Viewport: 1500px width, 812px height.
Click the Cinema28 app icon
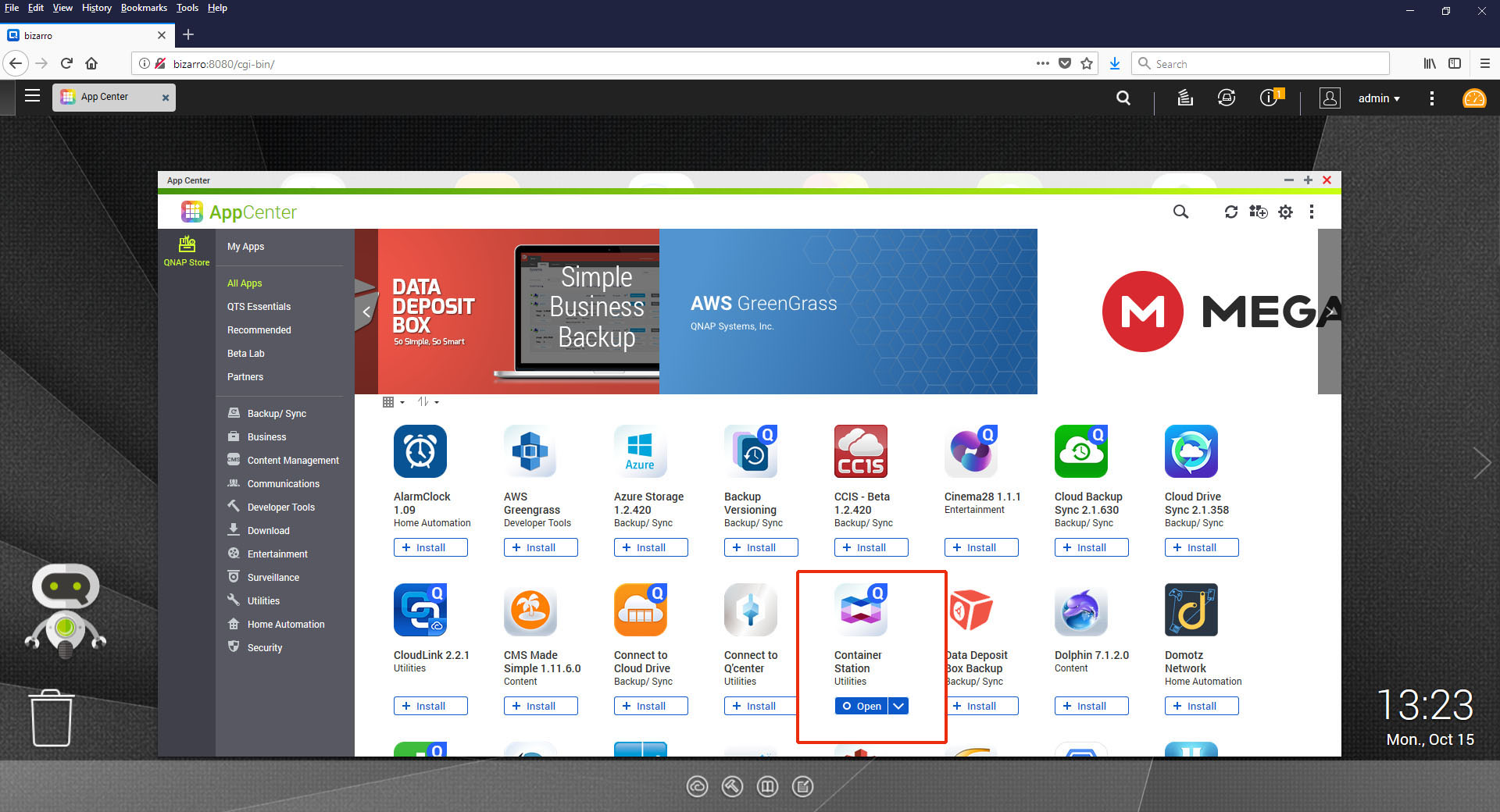[971, 451]
